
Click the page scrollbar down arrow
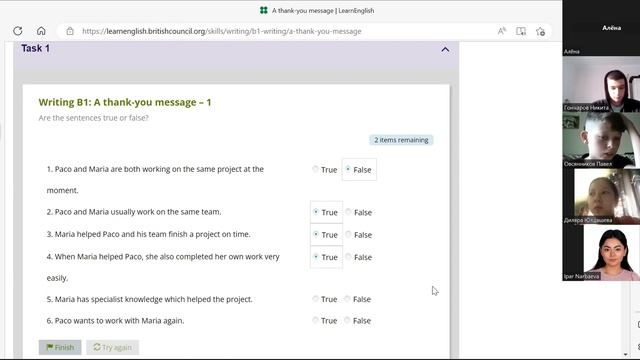pyautogui.click(x=625, y=355)
